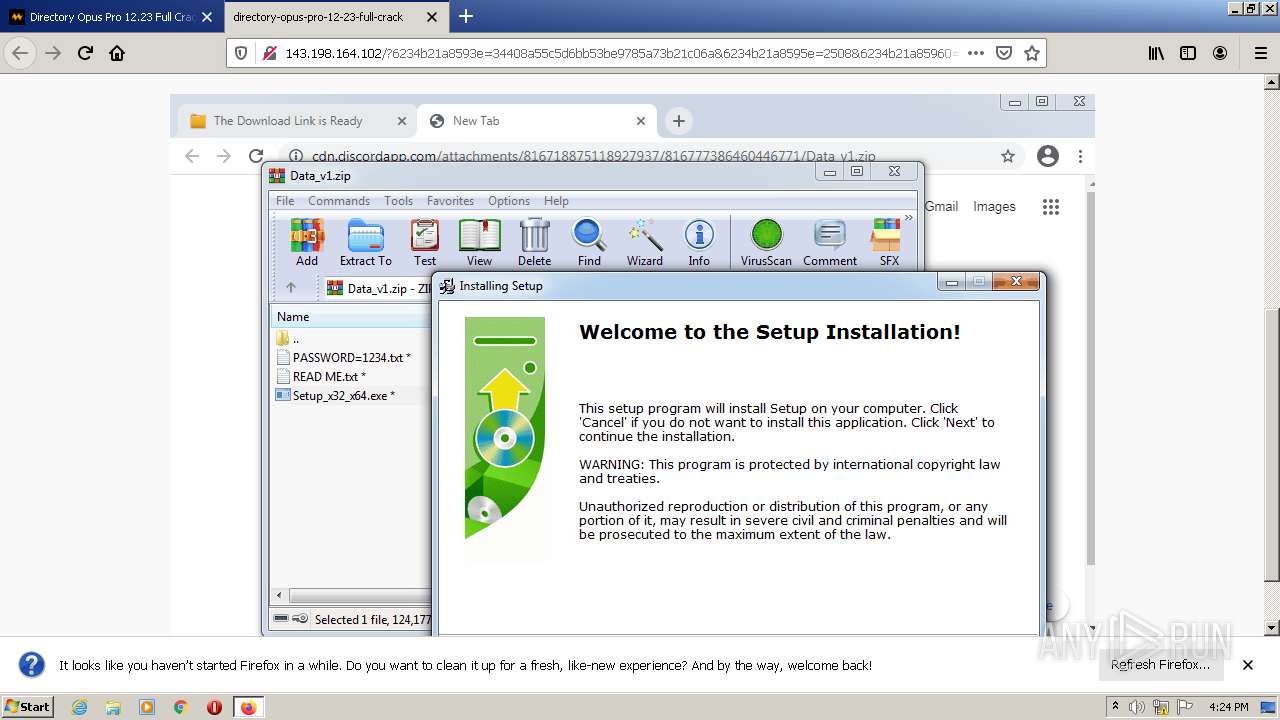Open Firefox account icon
Viewport: 1280px width, 720px height.
click(1220, 53)
